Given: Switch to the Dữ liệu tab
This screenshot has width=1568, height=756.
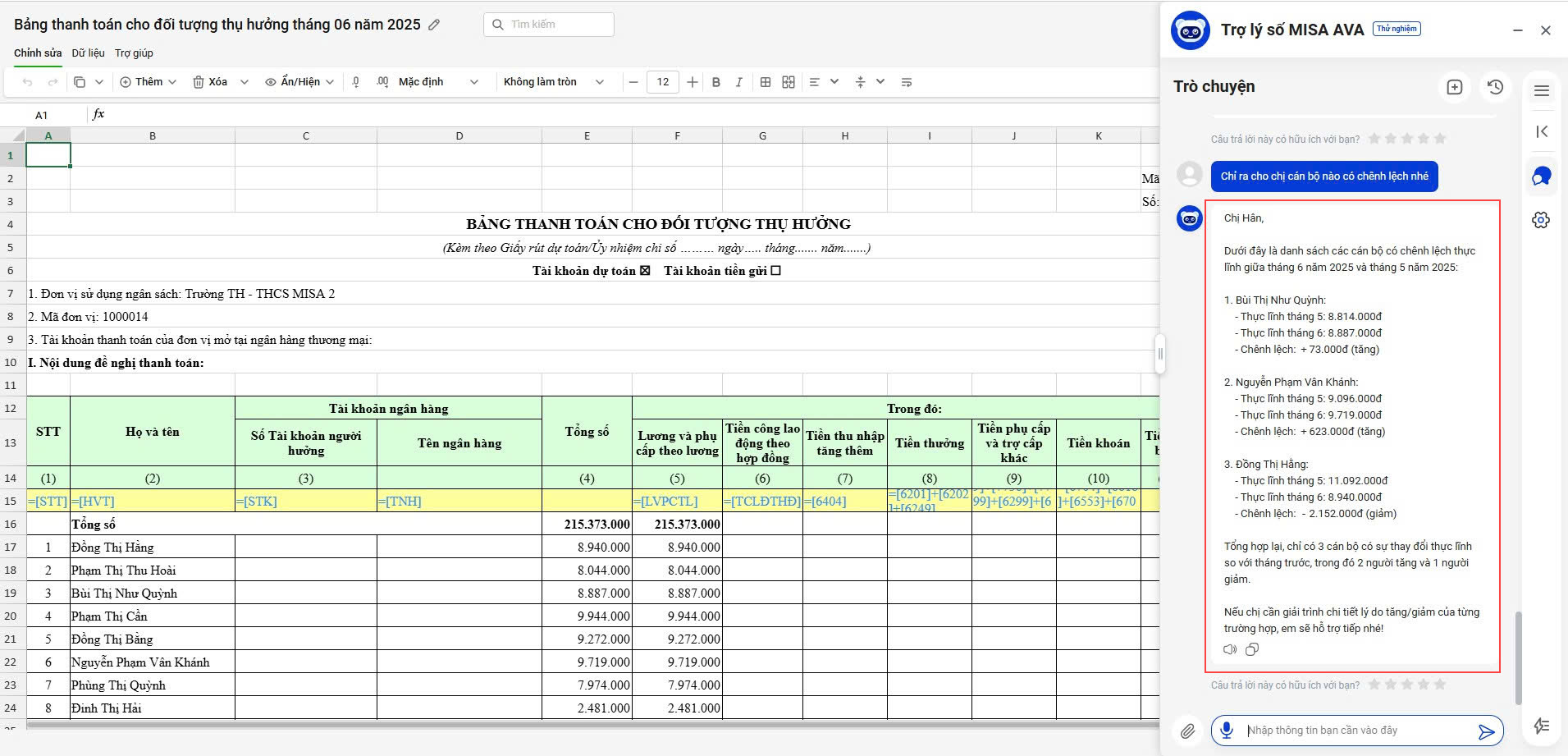Looking at the screenshot, I should coord(88,53).
